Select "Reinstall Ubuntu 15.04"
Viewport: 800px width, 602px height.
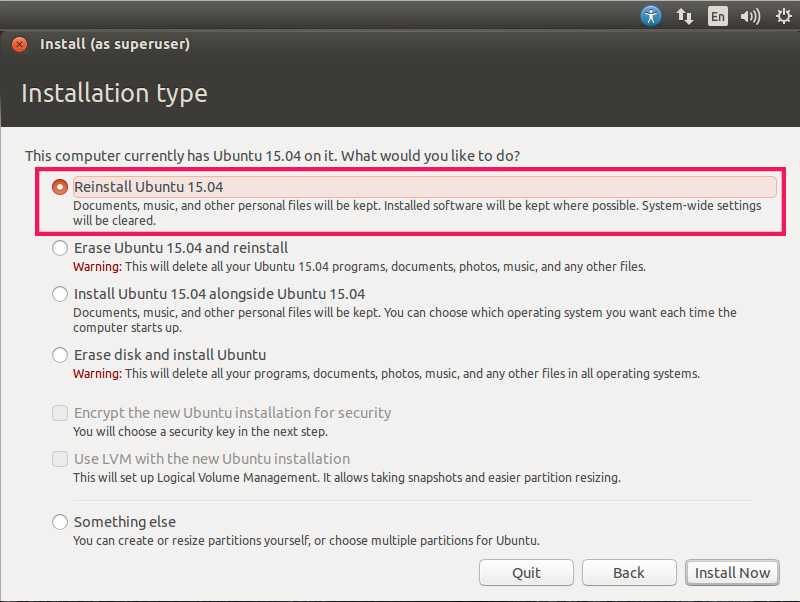tap(60, 186)
